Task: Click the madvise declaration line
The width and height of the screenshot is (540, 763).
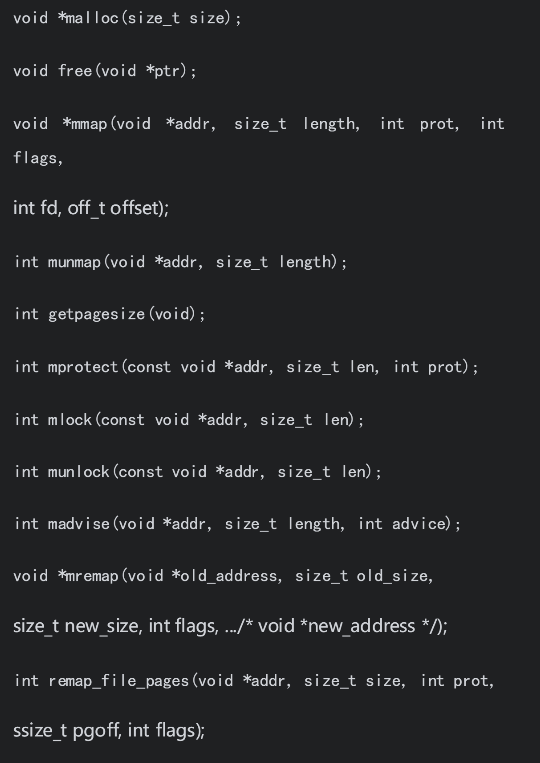Action: click(x=237, y=524)
